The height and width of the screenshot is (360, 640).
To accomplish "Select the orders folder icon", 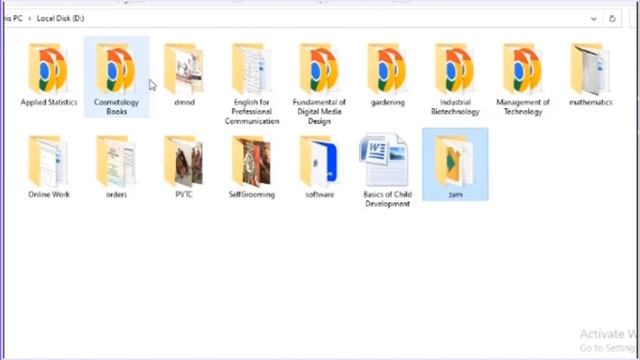I will tap(116, 161).
